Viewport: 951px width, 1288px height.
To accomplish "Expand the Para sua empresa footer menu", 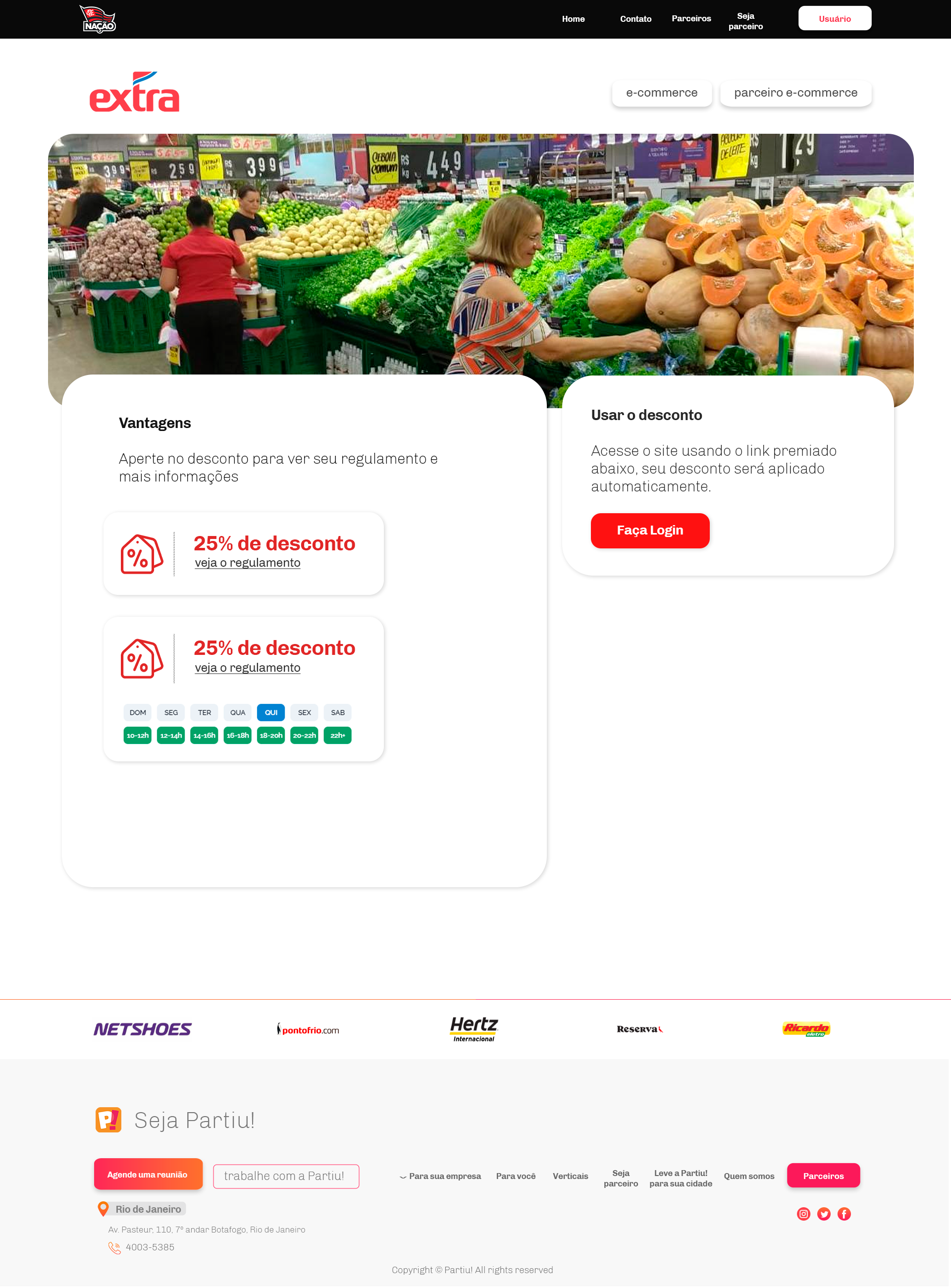I will [x=440, y=1176].
